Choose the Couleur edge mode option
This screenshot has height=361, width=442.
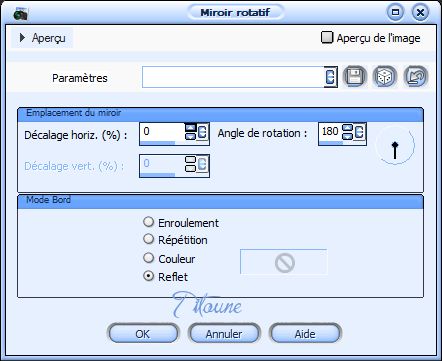coord(148,258)
